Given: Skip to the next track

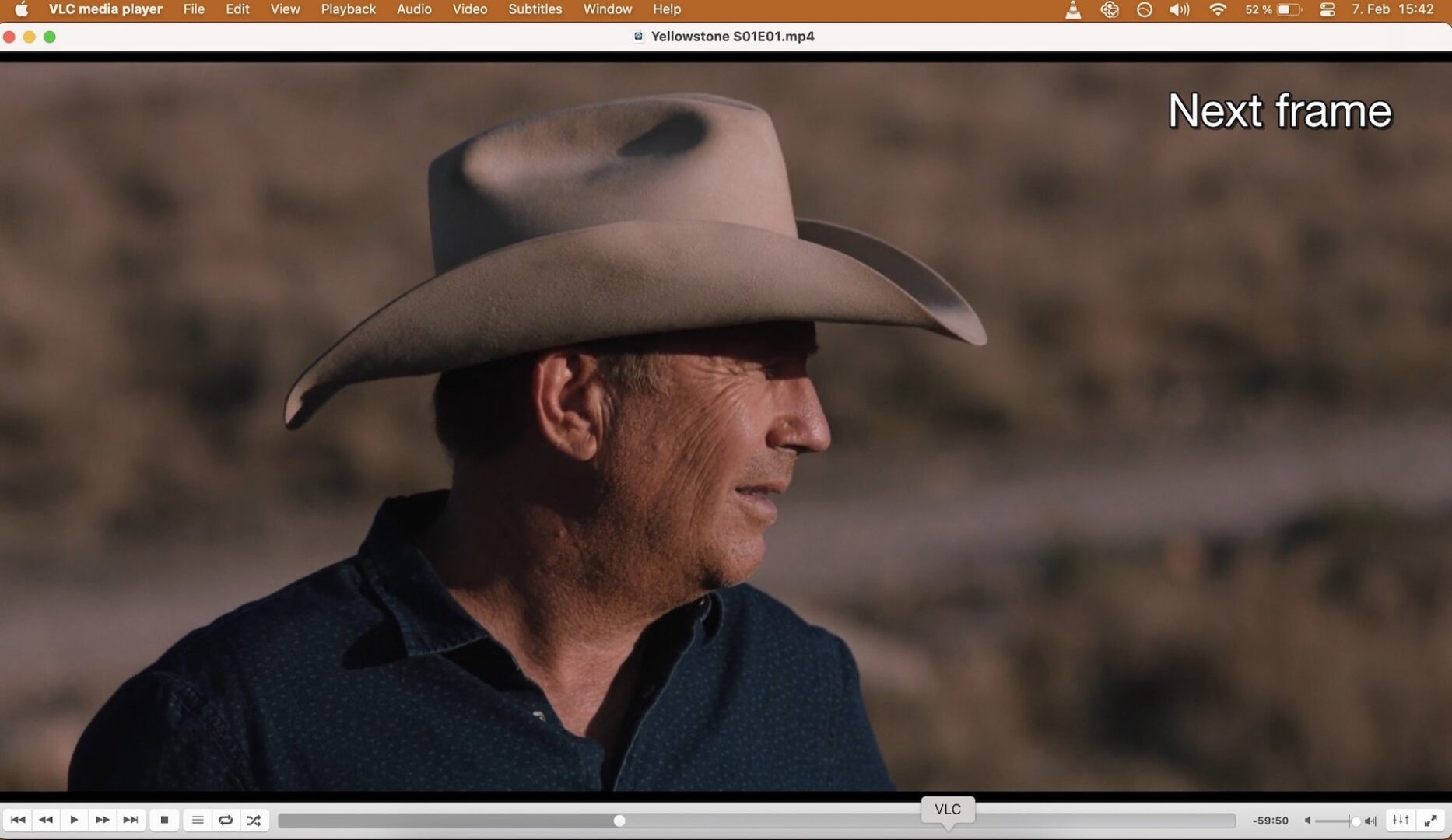Looking at the screenshot, I should coord(131,820).
